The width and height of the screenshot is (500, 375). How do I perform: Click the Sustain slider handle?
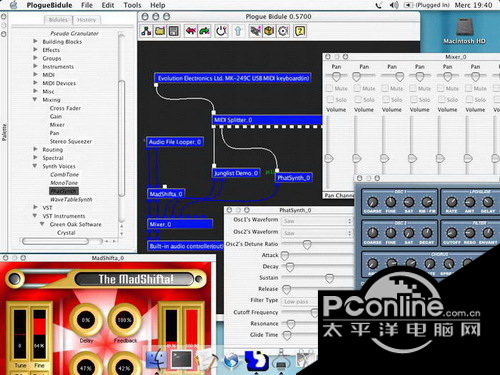pos(329,278)
